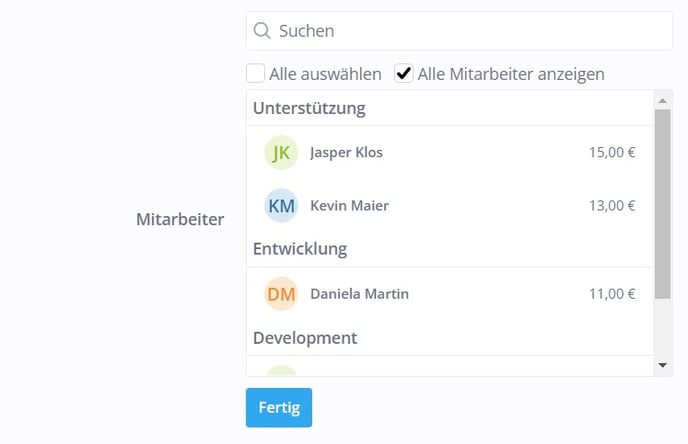This screenshot has height=444, width=688.
Task: Click the Entwicklung group header
Action: coord(300,249)
